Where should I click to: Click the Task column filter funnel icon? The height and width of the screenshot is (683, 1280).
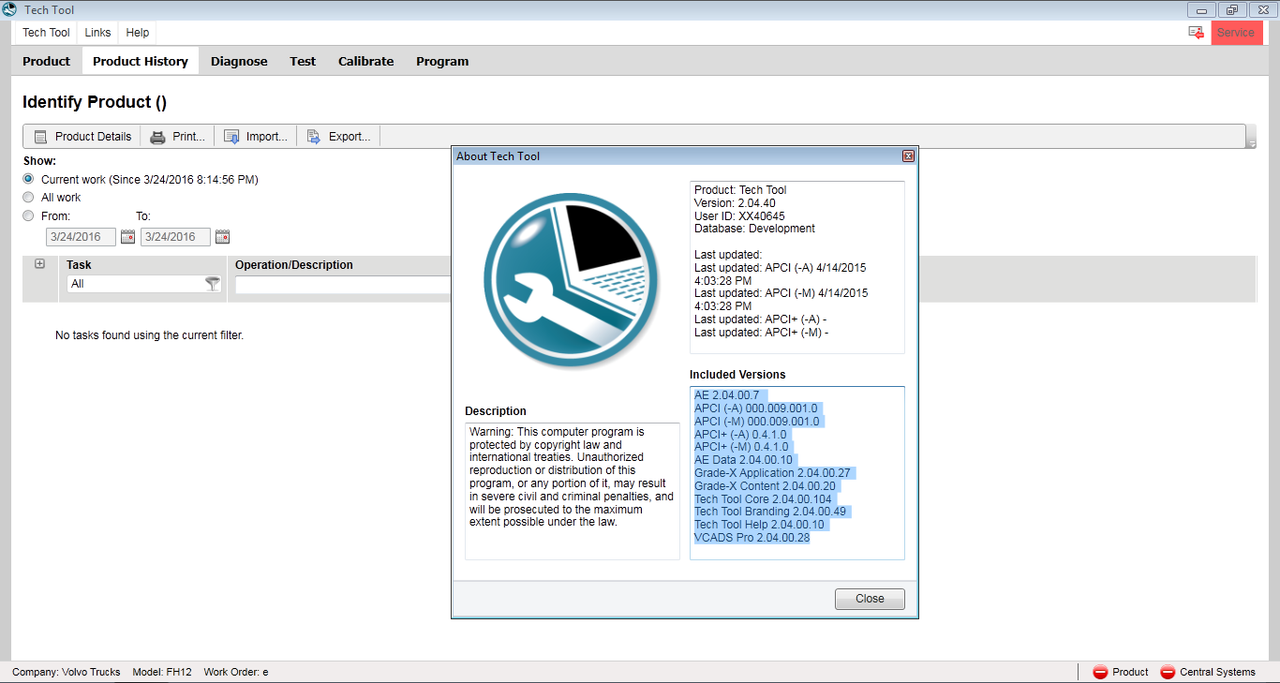(212, 284)
